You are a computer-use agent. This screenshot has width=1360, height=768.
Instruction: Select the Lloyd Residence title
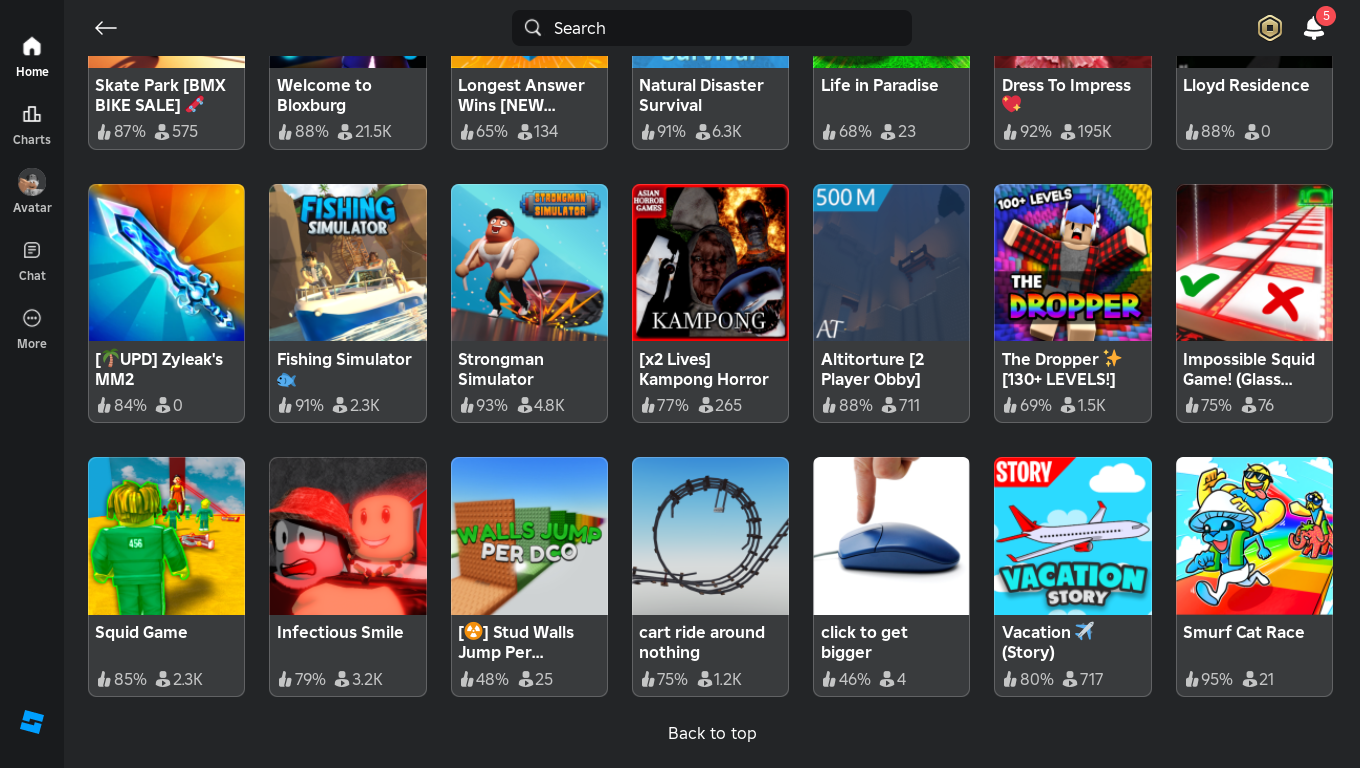pyautogui.click(x=1246, y=85)
